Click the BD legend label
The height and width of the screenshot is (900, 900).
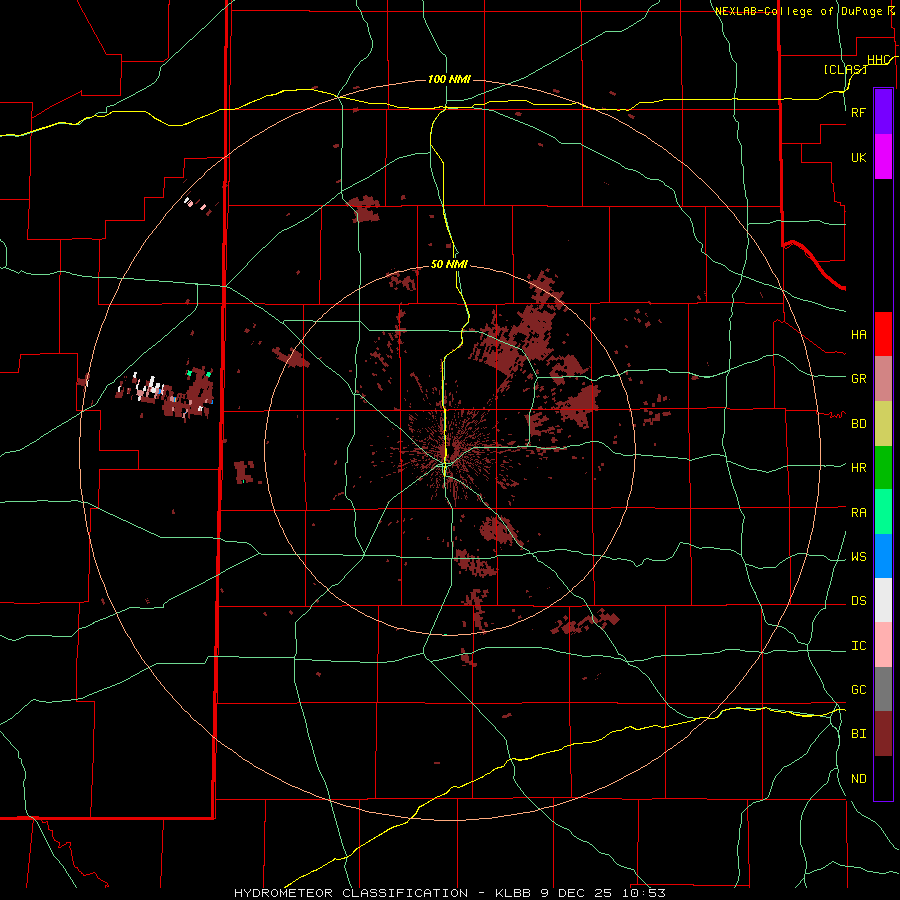pyautogui.click(x=858, y=424)
